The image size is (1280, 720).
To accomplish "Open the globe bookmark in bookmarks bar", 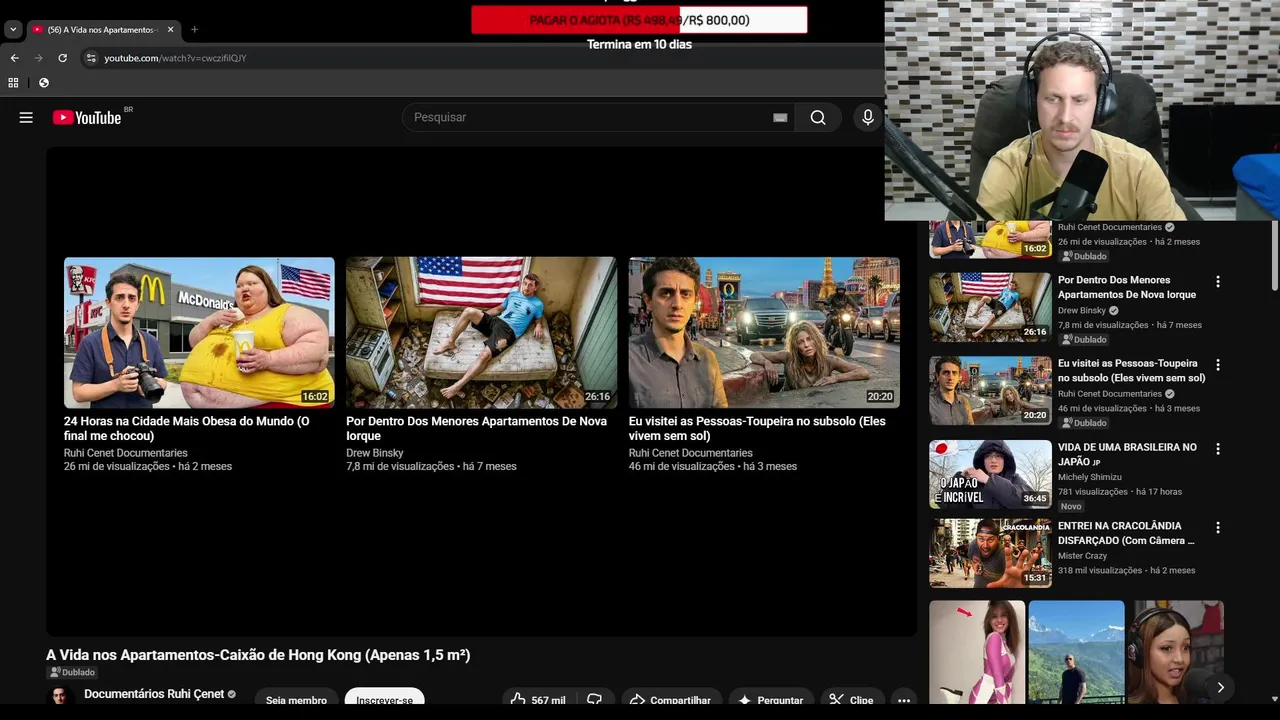I will coord(43,83).
